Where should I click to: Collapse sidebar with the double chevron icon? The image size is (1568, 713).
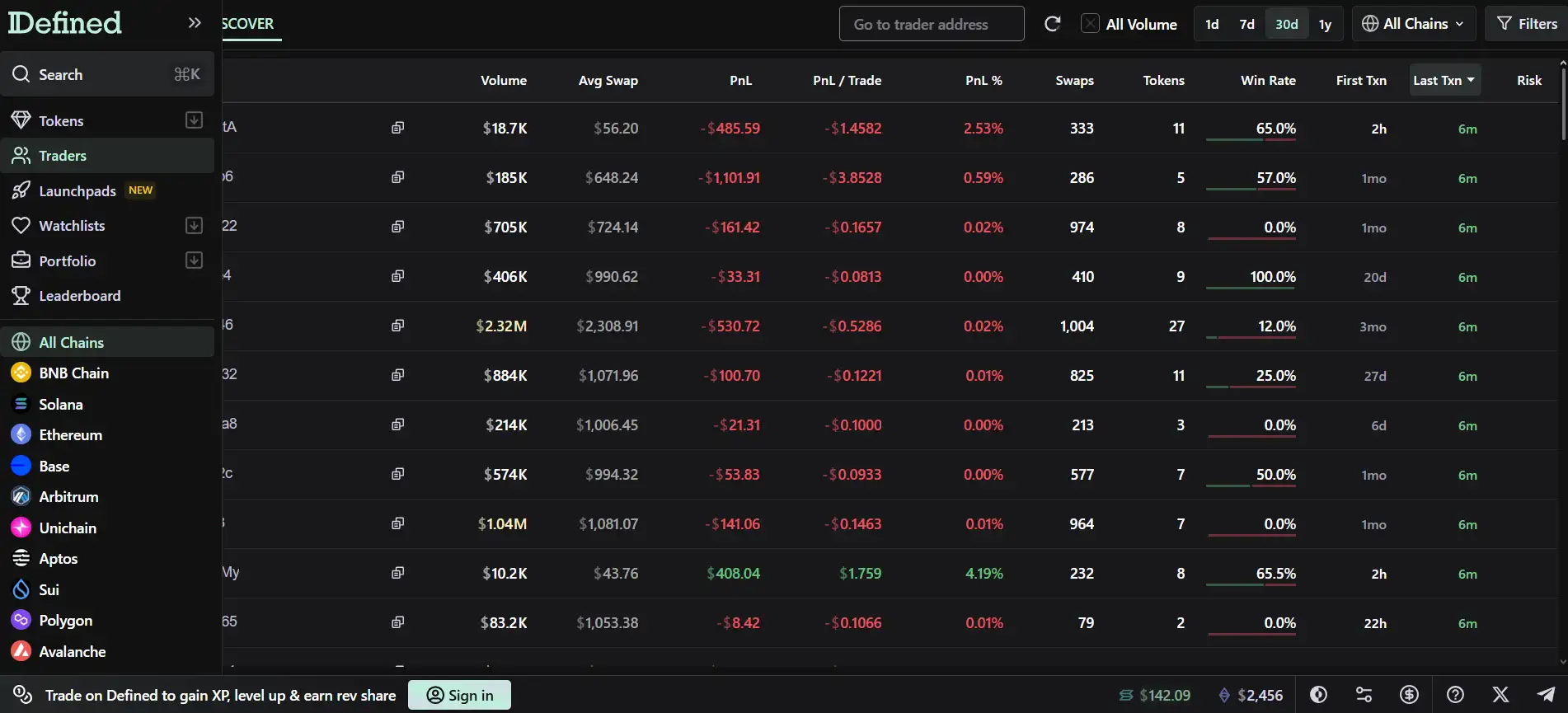click(x=195, y=23)
